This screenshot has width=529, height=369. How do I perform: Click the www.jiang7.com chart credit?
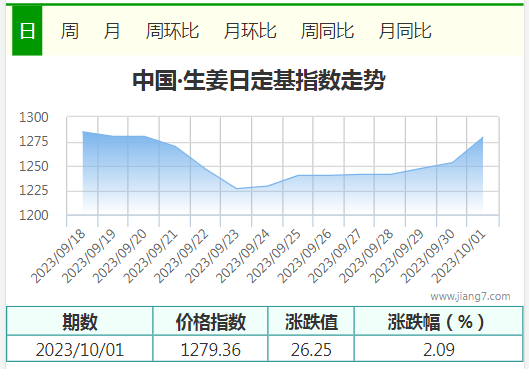pyautogui.click(x=470, y=296)
